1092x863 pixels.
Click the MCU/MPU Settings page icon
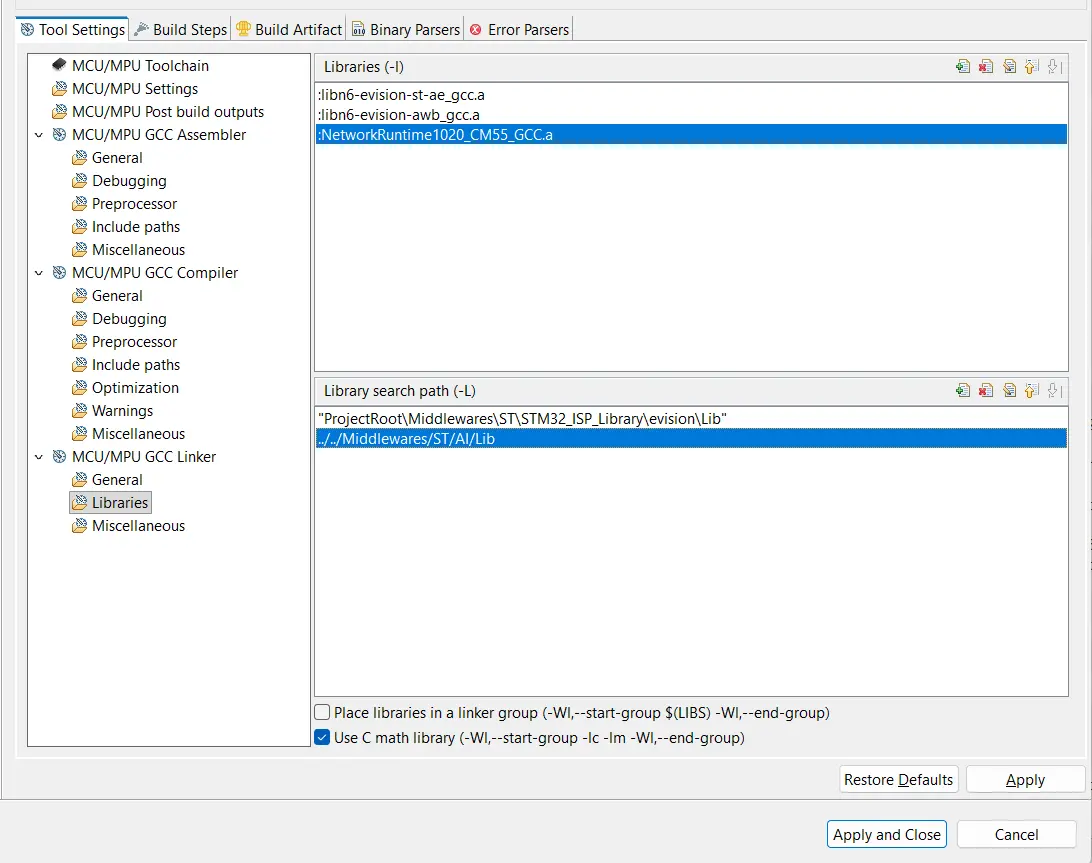tap(59, 88)
